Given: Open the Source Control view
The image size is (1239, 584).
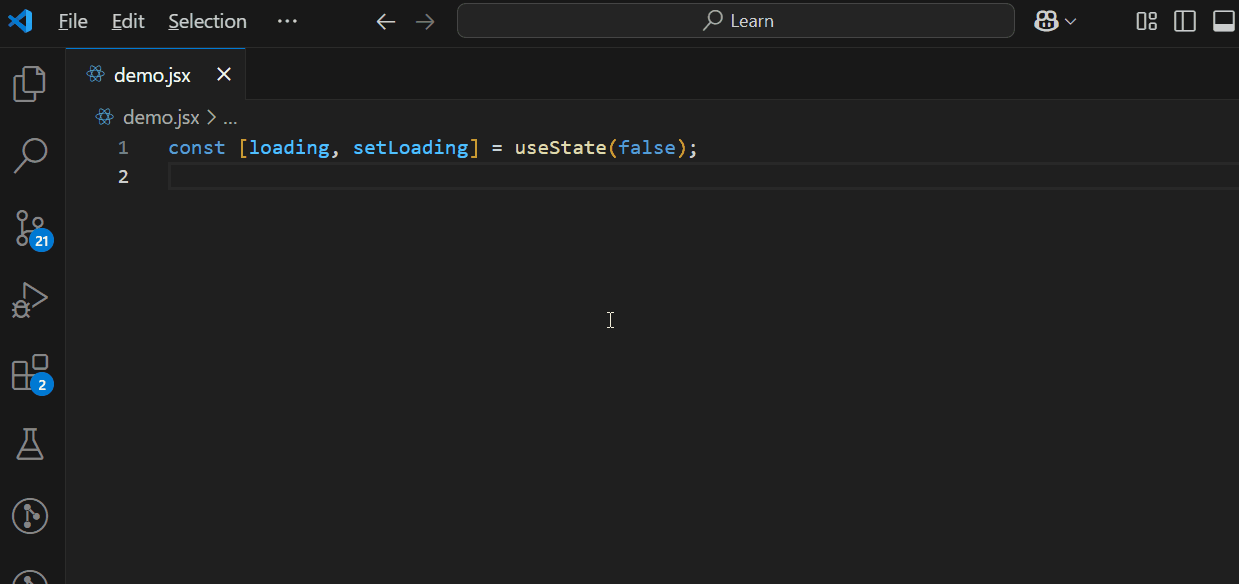Looking at the screenshot, I should click(29, 228).
